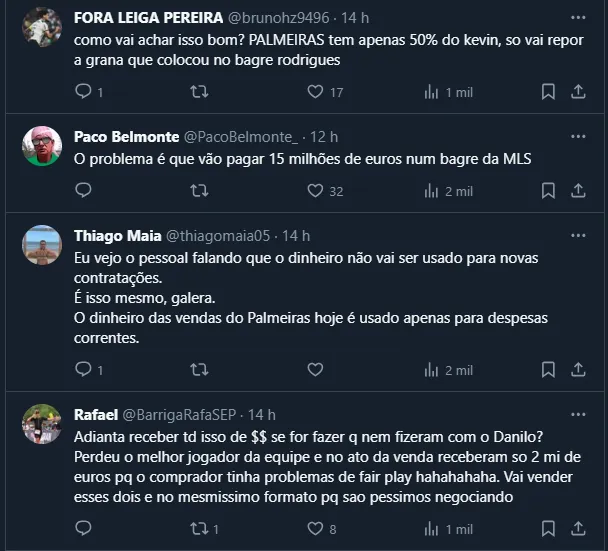Click Rafael's profile avatar
The image size is (608, 551).
42,424
